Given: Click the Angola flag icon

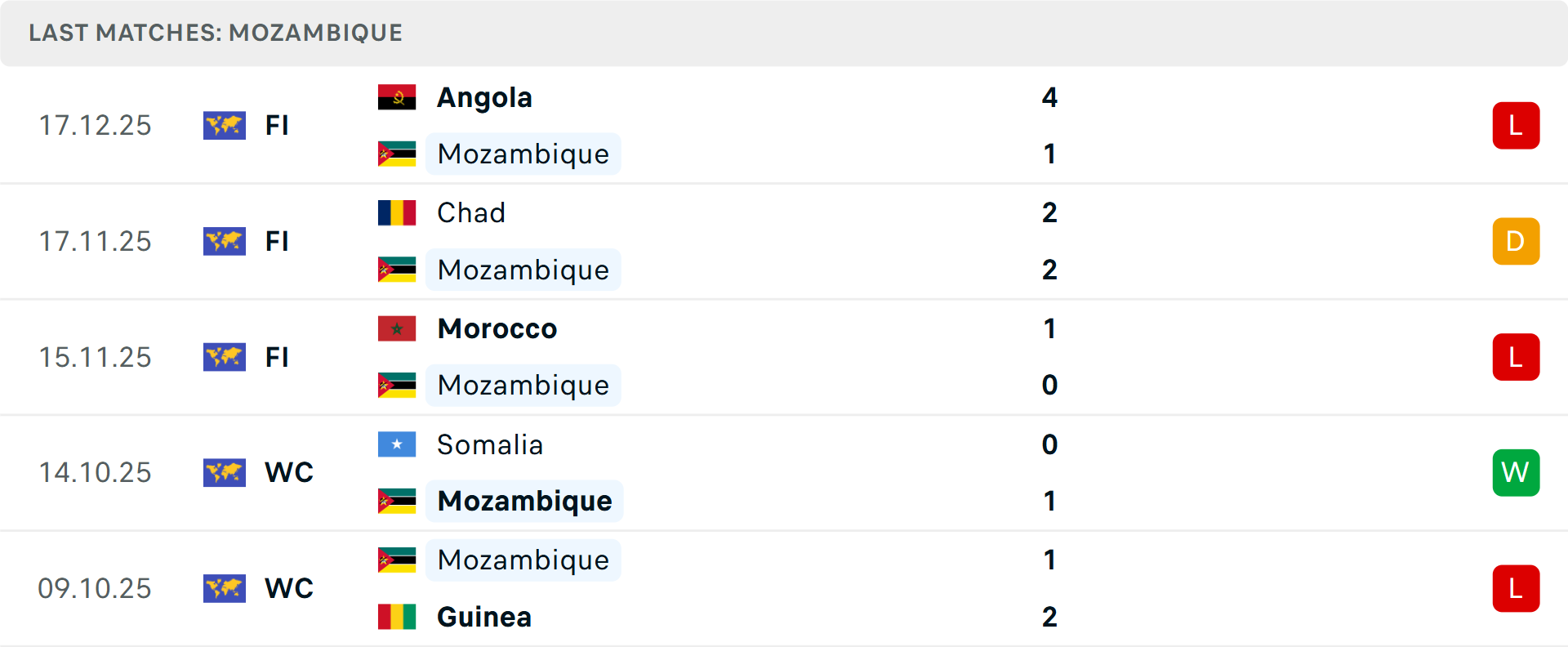Looking at the screenshot, I should [x=397, y=97].
